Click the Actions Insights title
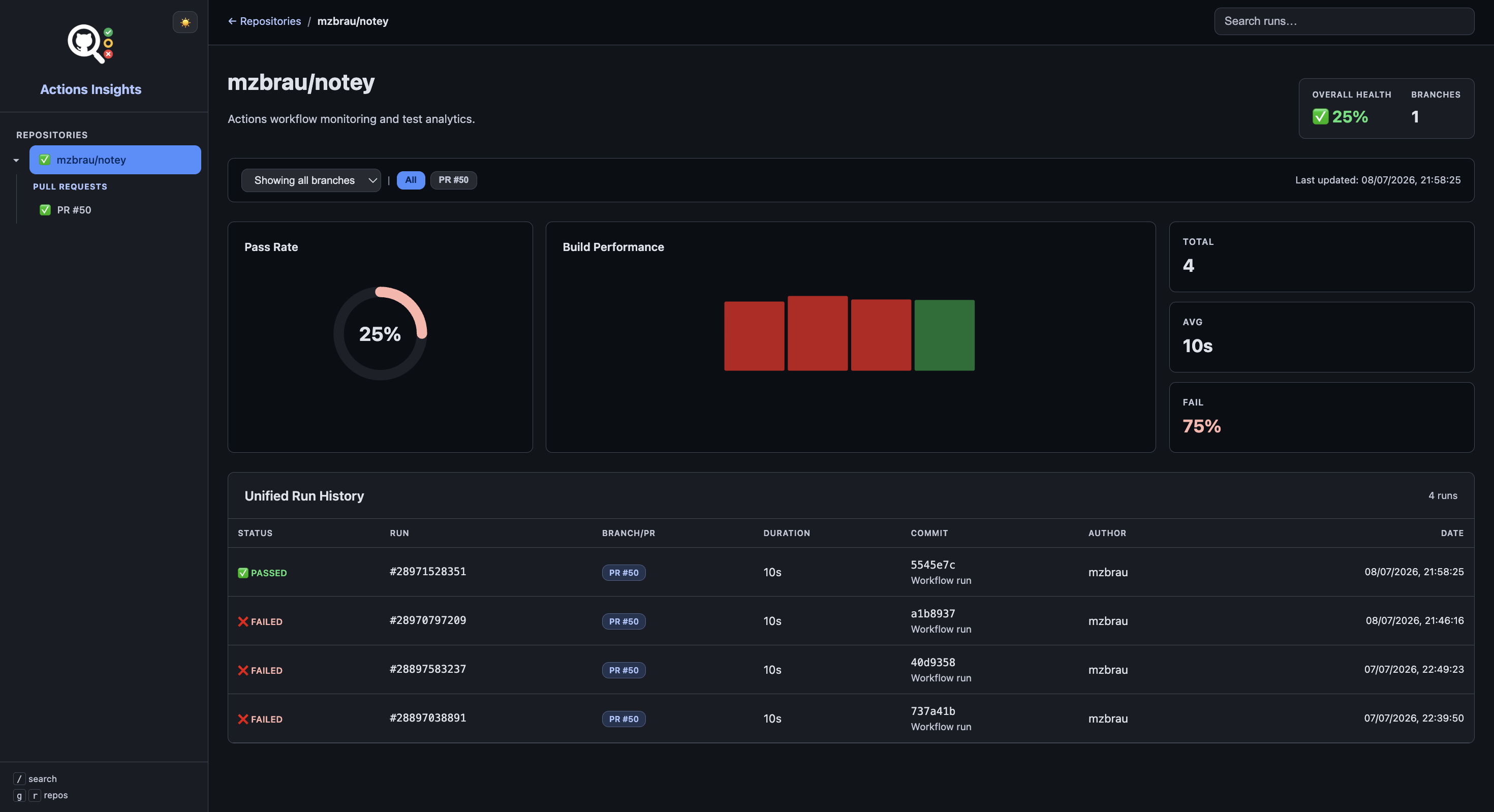Screen dimensions: 1494x812 coord(90,89)
